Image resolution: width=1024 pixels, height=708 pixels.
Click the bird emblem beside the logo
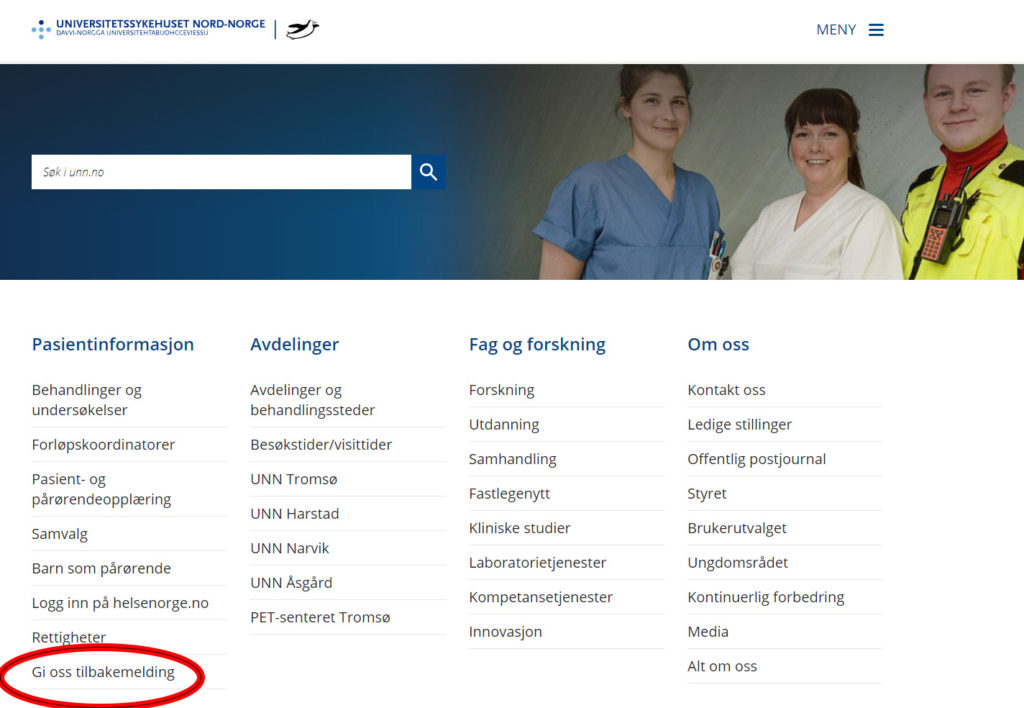pos(302,30)
